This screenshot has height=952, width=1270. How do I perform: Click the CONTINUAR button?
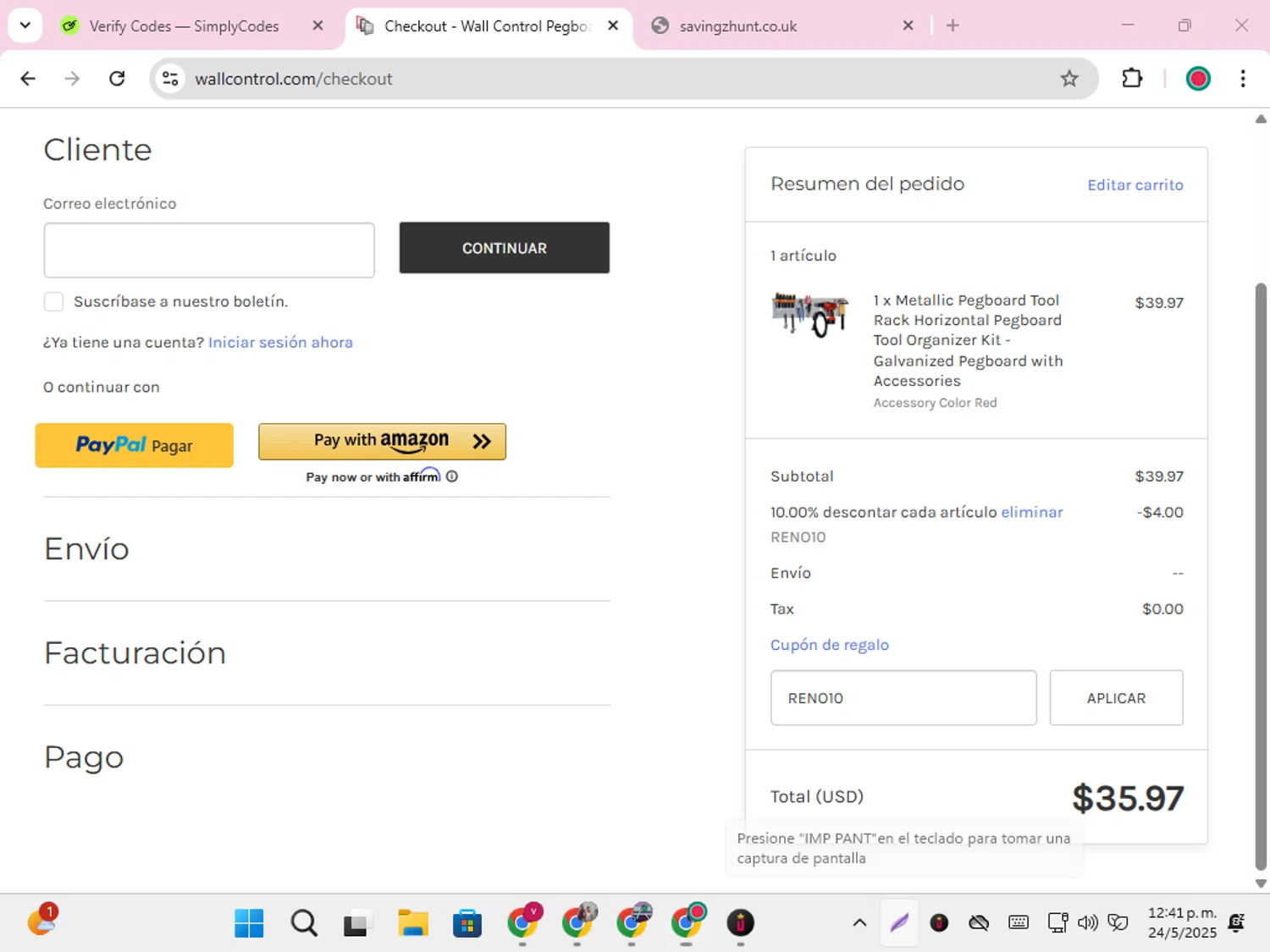pos(505,248)
